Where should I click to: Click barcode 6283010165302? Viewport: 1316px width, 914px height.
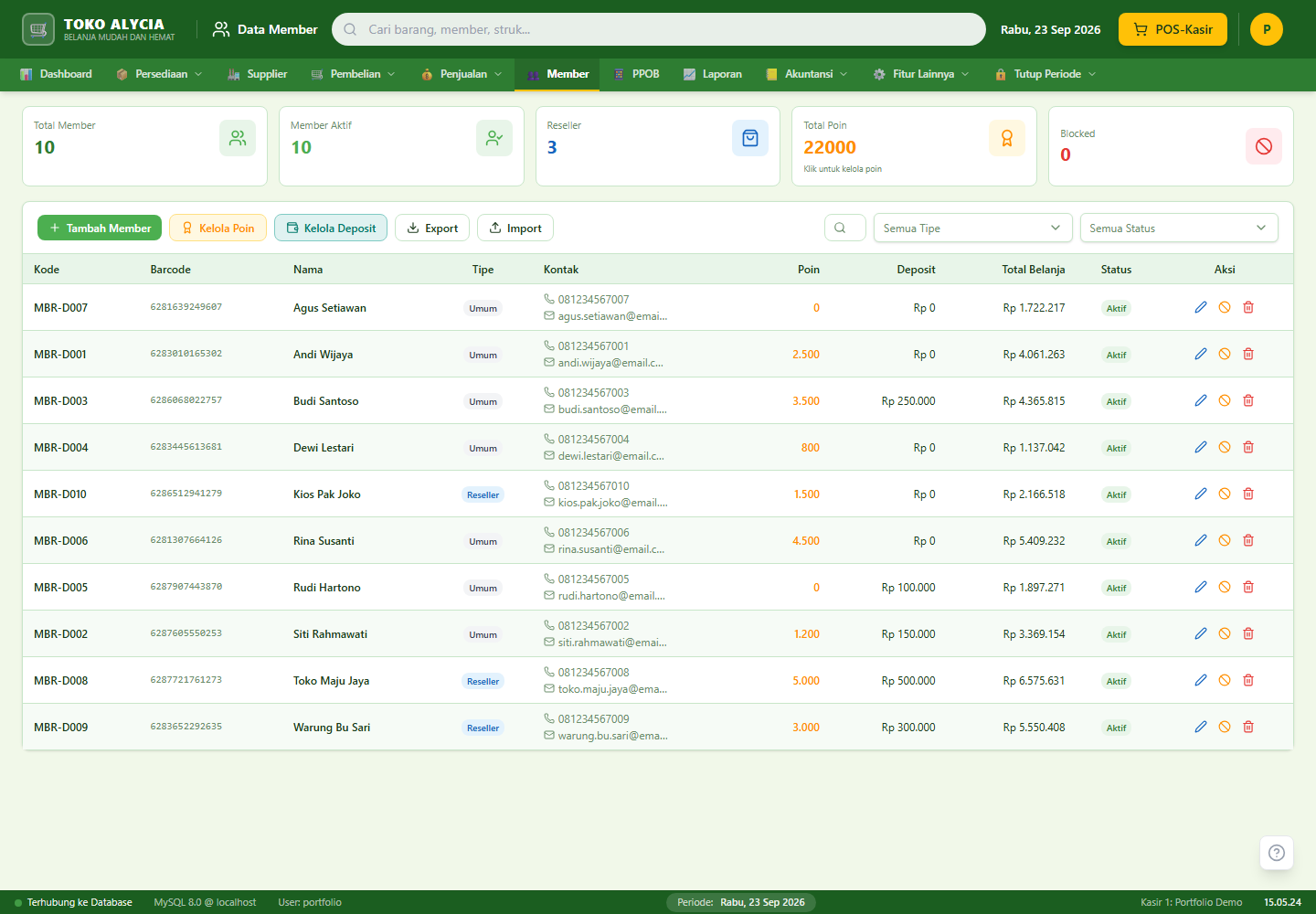pyautogui.click(x=186, y=354)
